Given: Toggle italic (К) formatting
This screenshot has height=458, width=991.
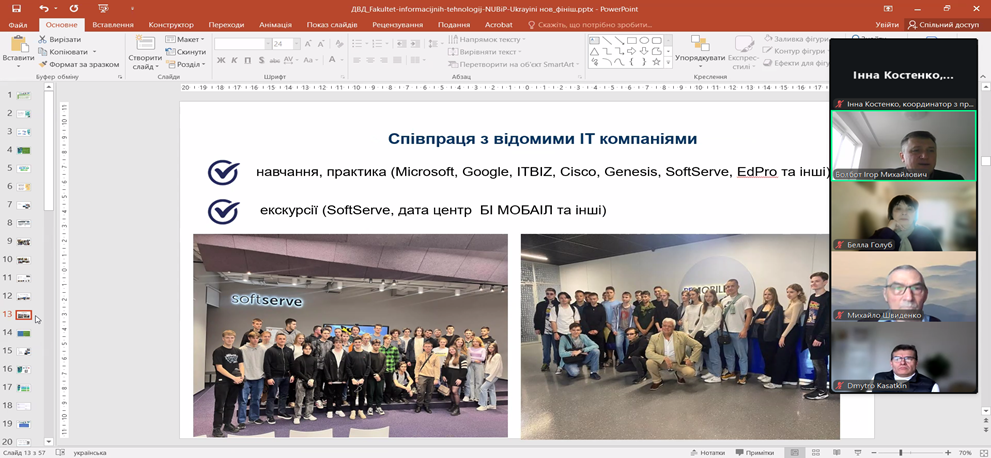Looking at the screenshot, I should pos(234,61).
